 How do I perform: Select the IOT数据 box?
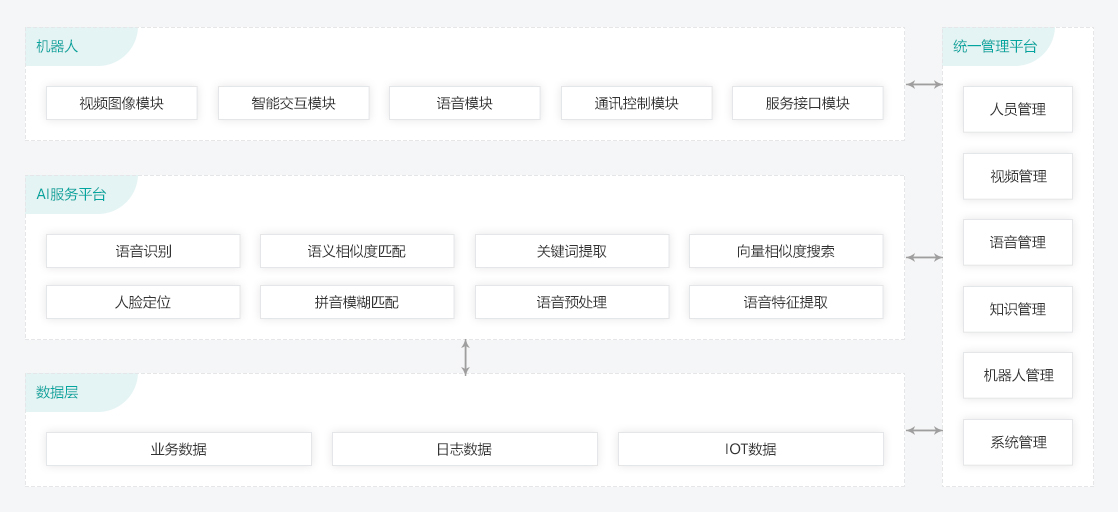(x=750, y=449)
